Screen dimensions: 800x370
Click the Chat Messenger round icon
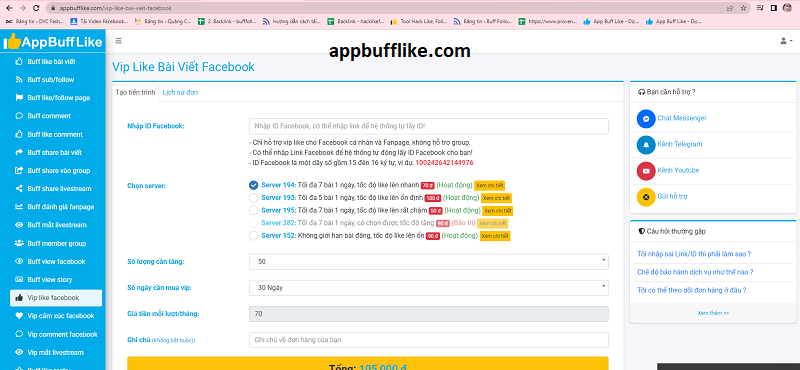pyautogui.click(x=646, y=118)
